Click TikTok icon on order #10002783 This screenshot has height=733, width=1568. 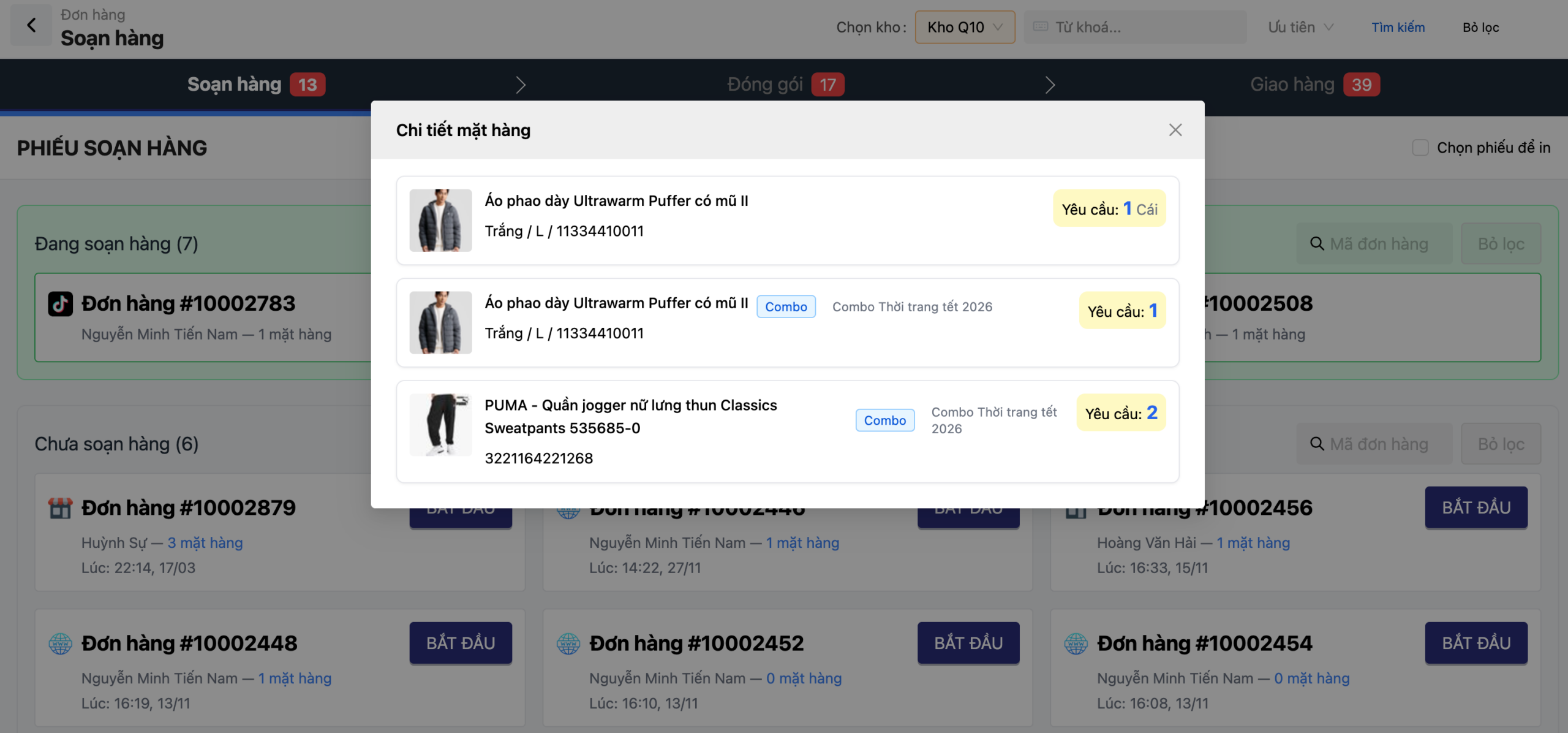tap(60, 304)
